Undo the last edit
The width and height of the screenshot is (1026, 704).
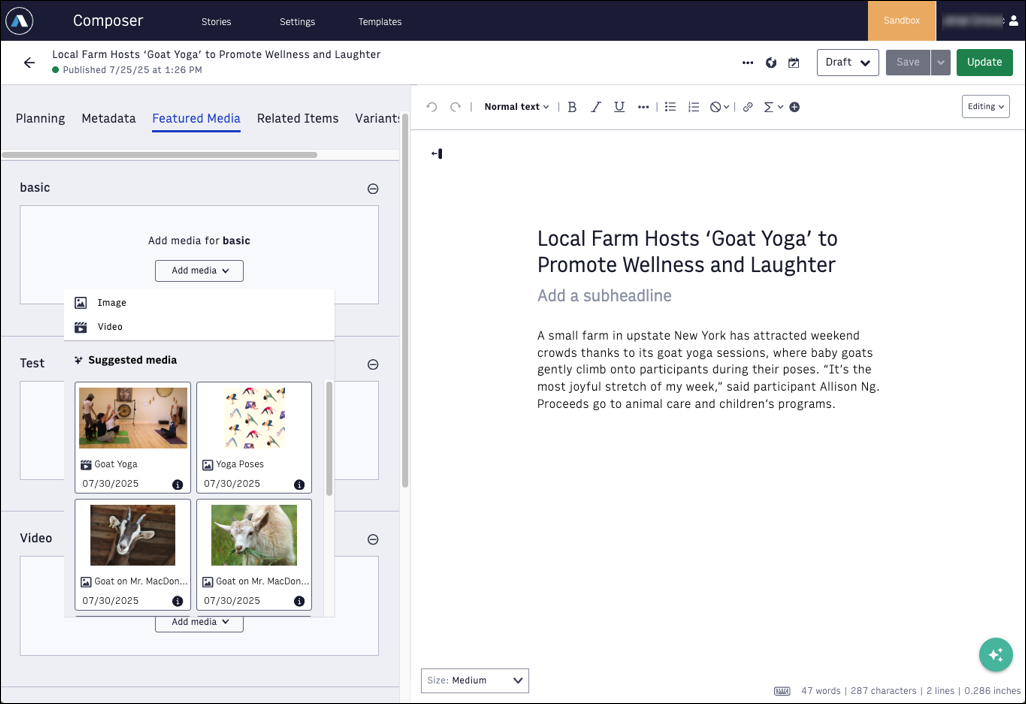(432, 107)
